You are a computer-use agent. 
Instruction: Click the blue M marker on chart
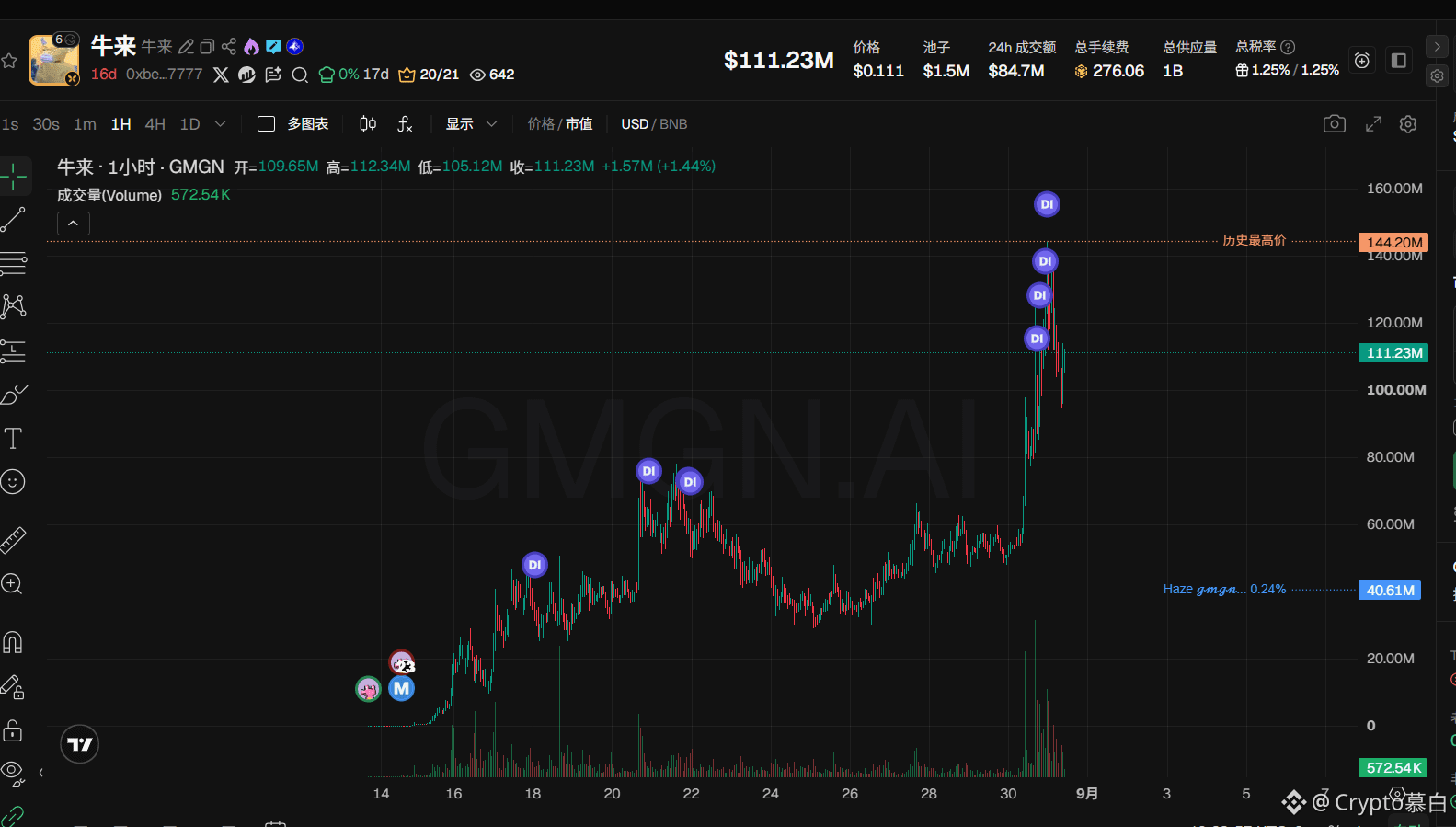coord(401,688)
